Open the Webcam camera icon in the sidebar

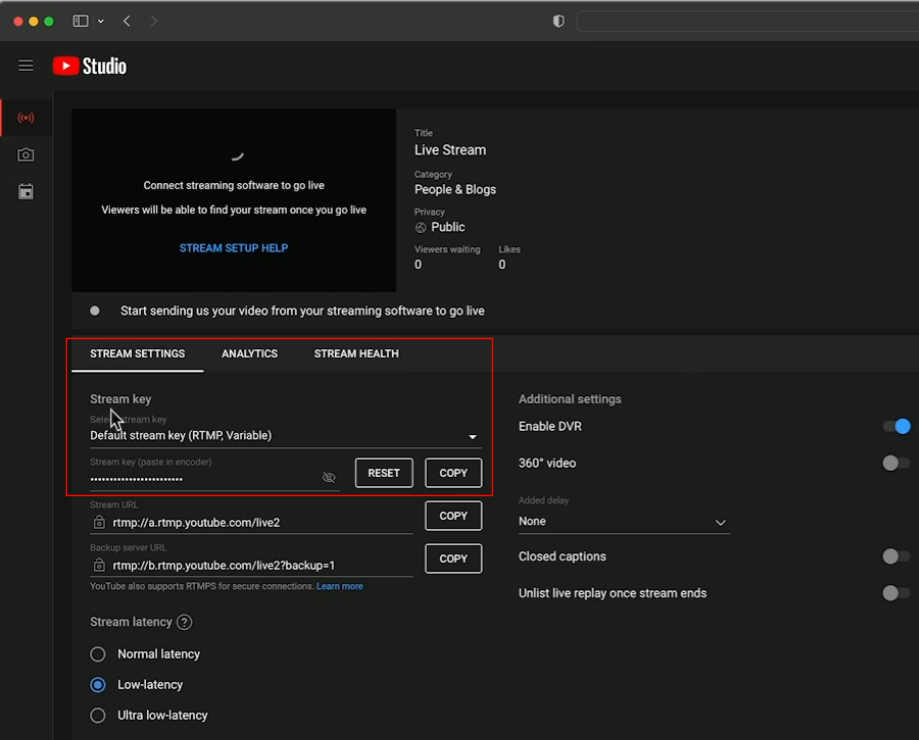pyautogui.click(x=26, y=155)
